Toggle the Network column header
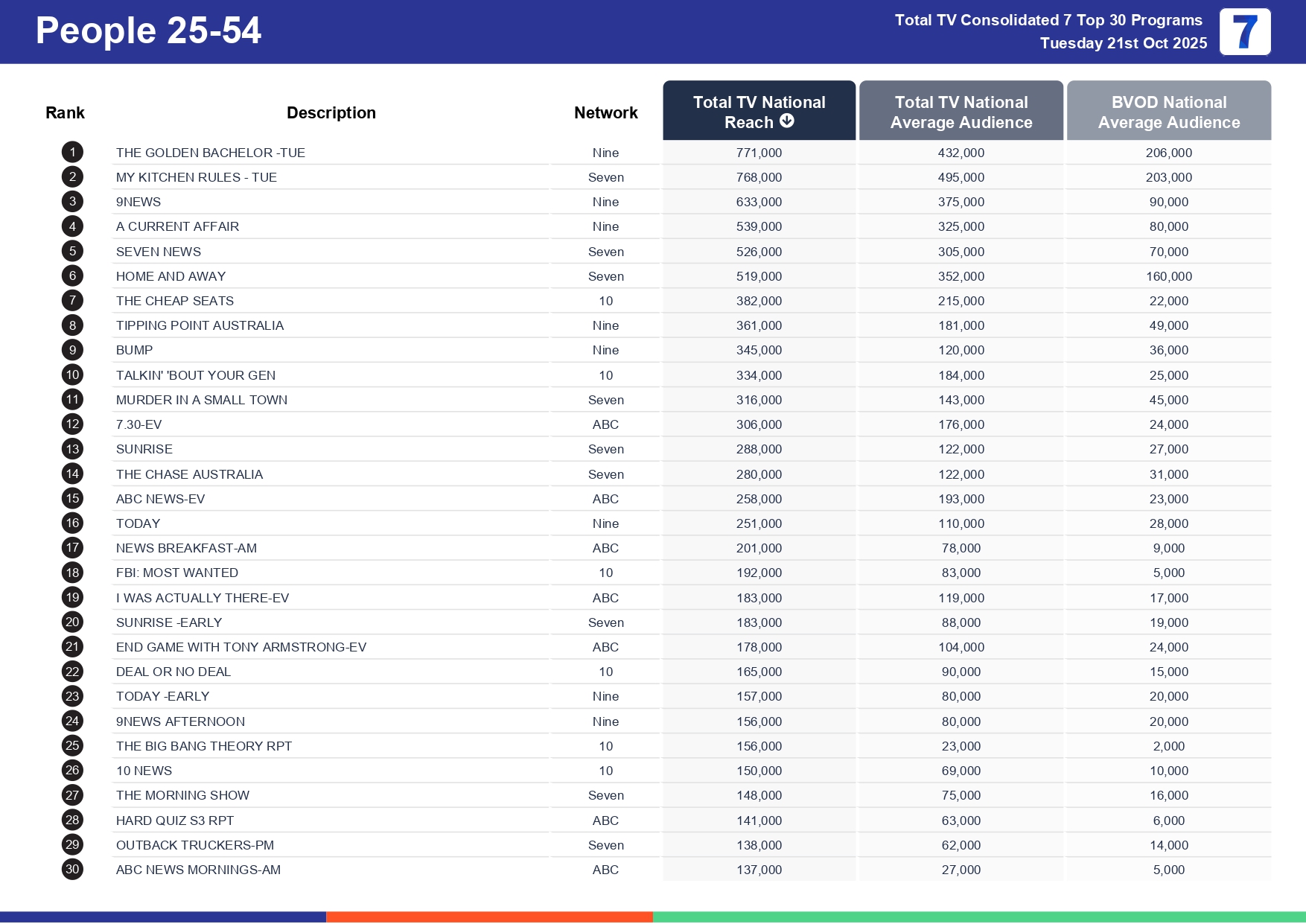The image size is (1306, 924). (605, 112)
